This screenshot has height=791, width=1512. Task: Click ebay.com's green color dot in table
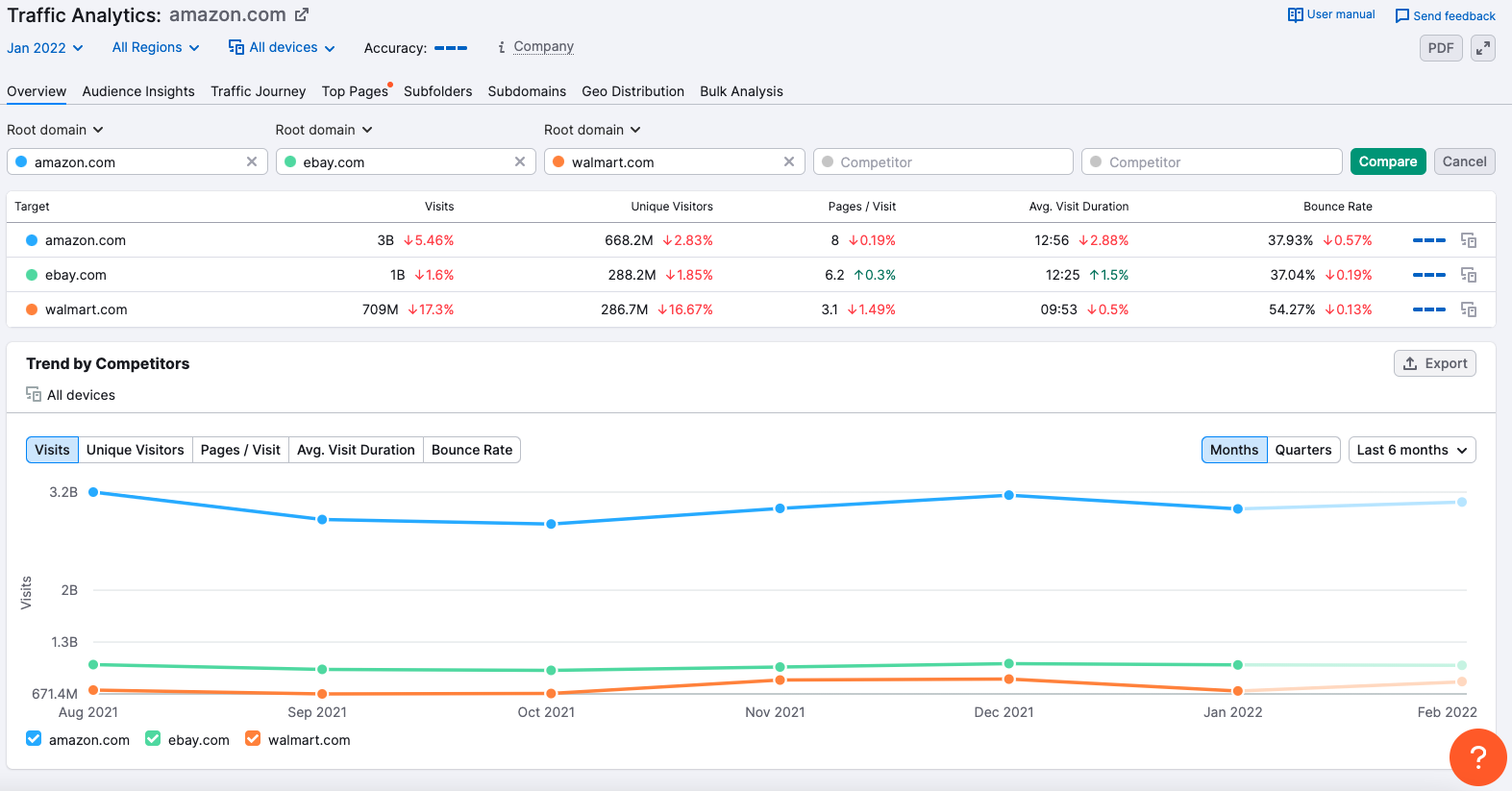click(32, 275)
